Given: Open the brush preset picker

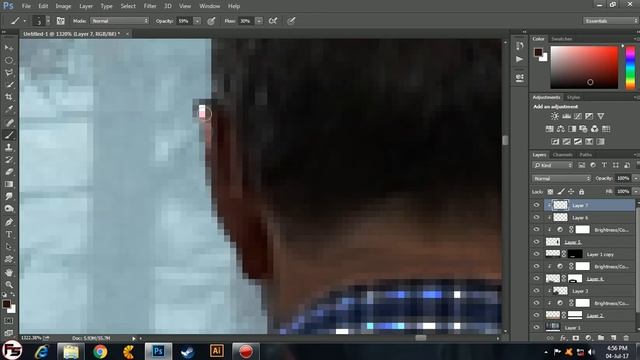Looking at the screenshot, I should (x=41, y=21).
